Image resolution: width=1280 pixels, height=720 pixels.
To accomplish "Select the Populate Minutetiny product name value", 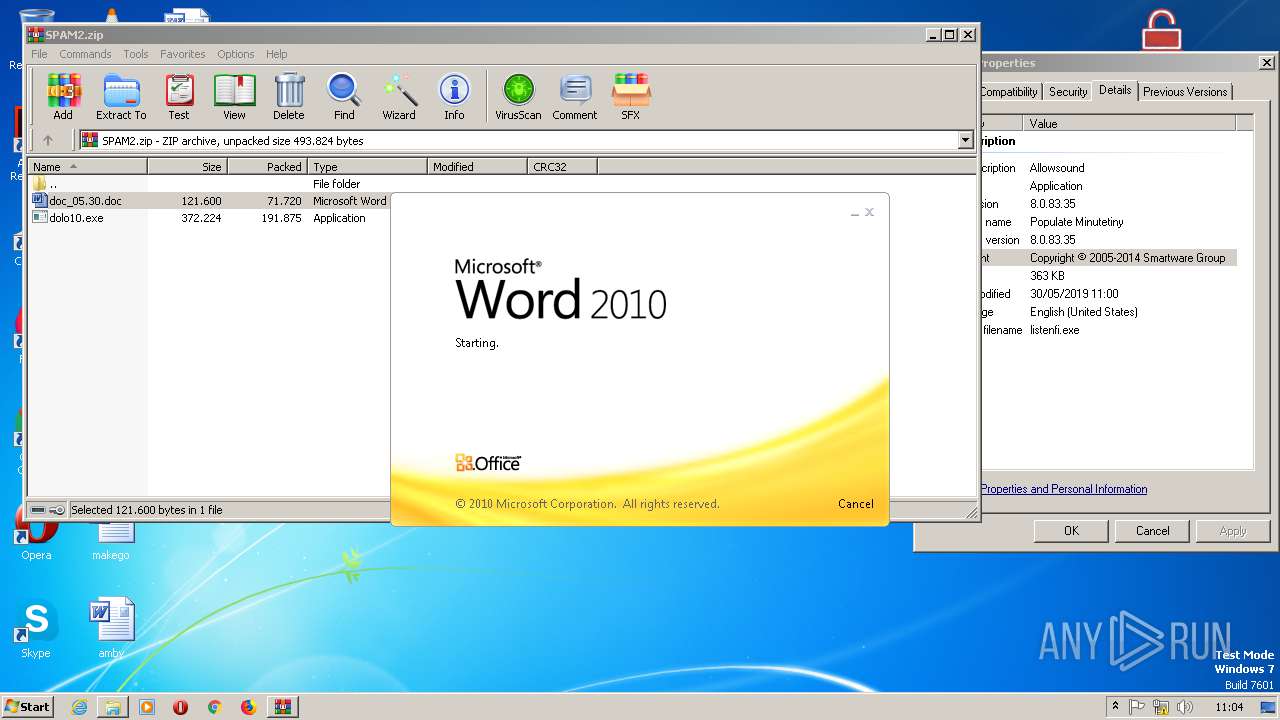I will click(x=1076, y=222).
